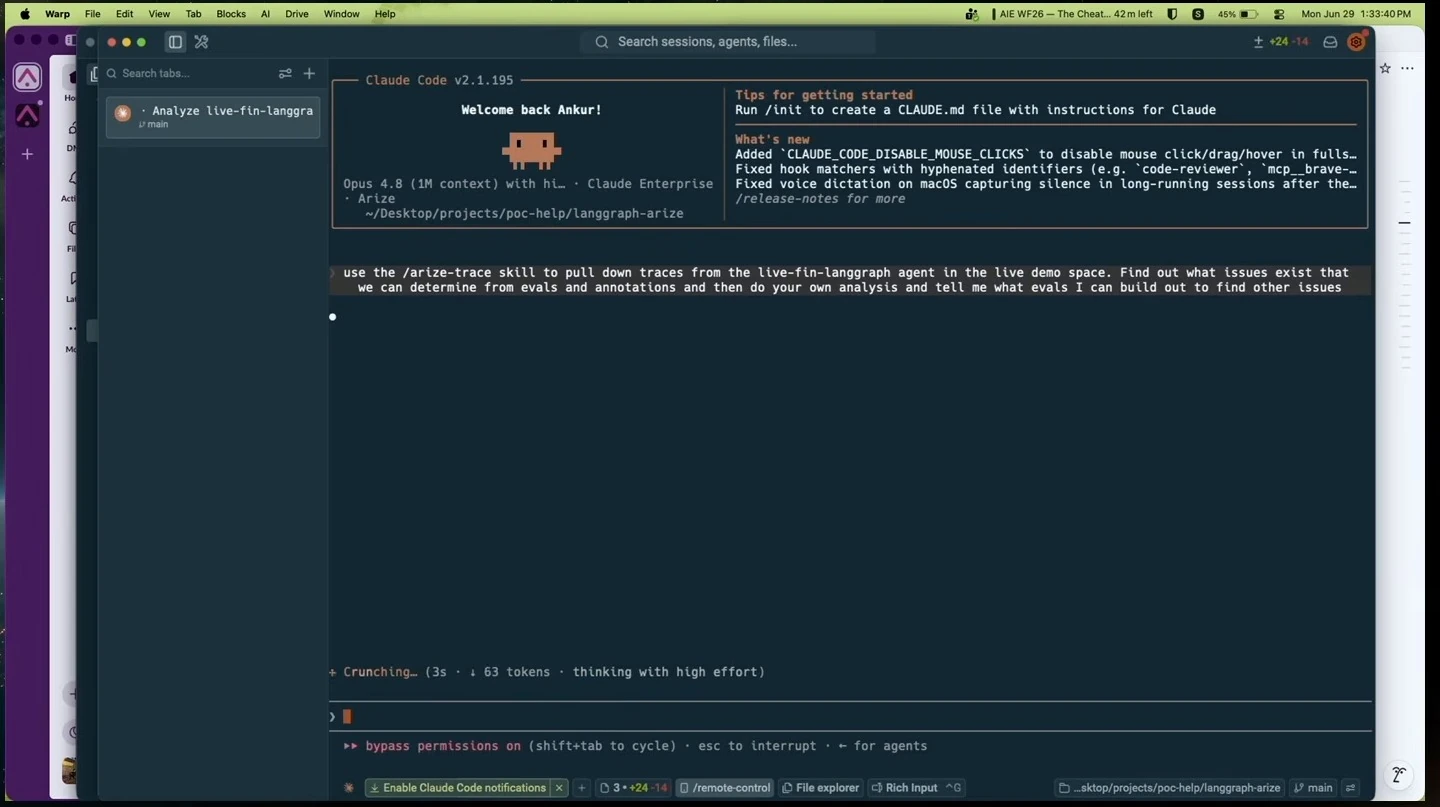Select the Analyze live-fin-langgra tab

(x=213, y=116)
